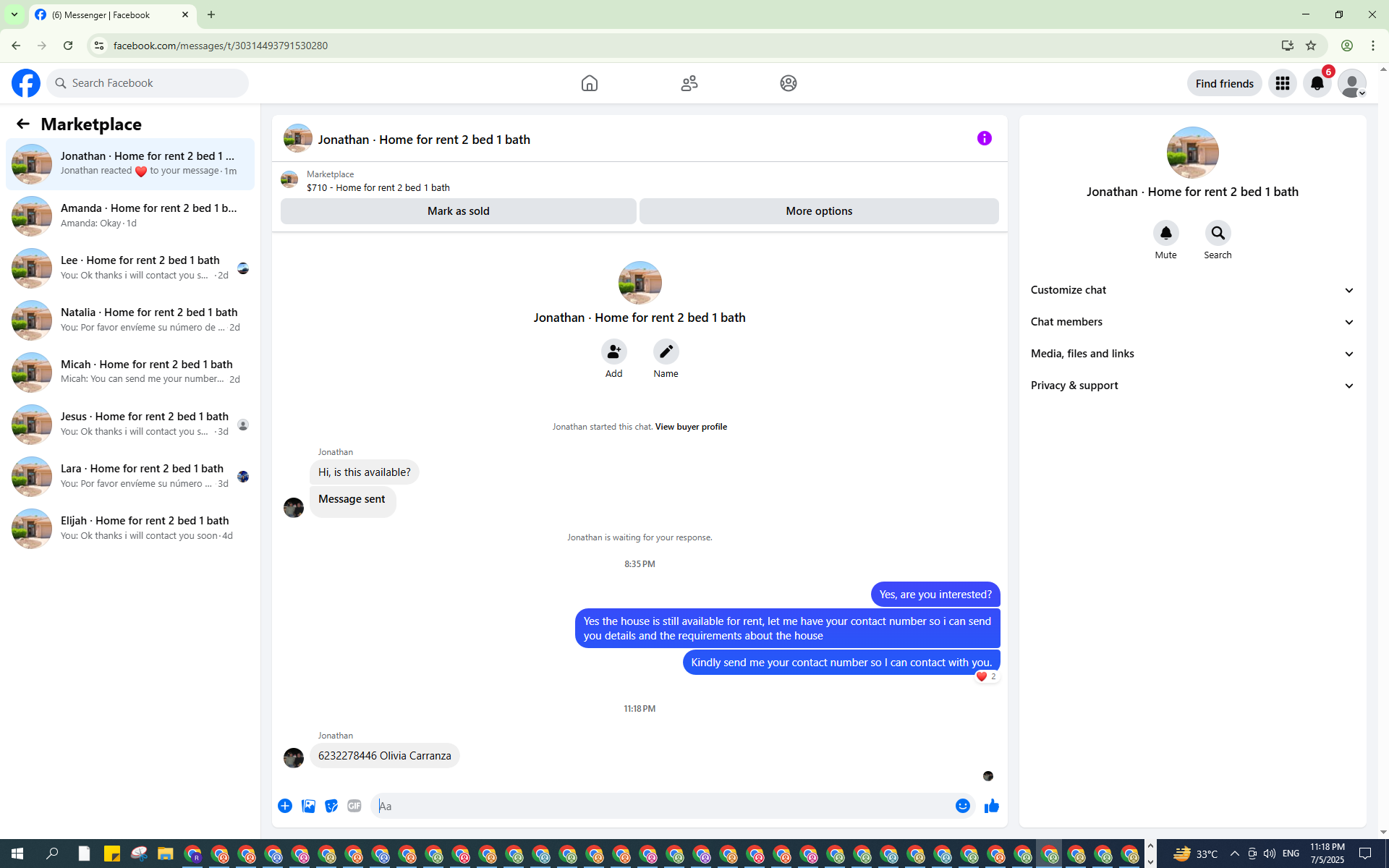Viewport: 1389px width, 868px height.
Task: Go to Facebook Home tab
Action: [589, 83]
